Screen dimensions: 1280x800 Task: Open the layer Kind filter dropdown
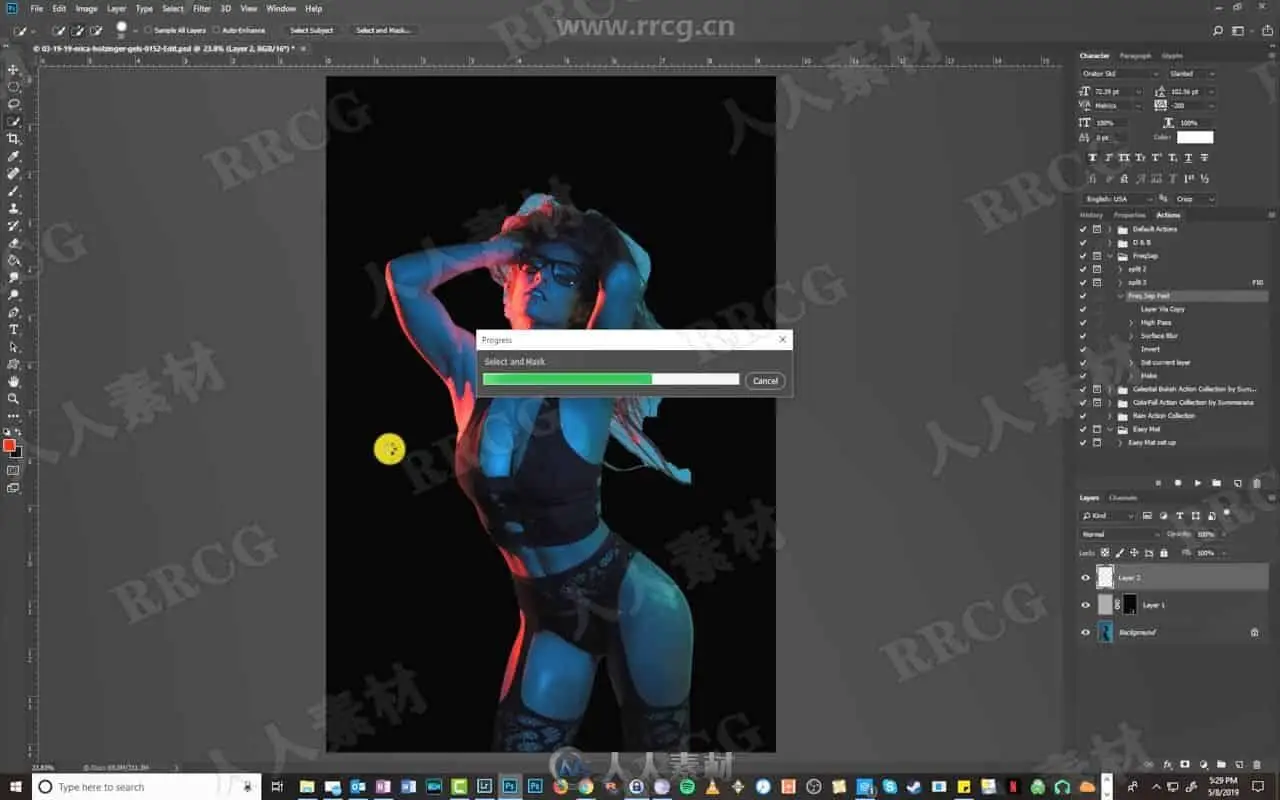click(x=1108, y=516)
